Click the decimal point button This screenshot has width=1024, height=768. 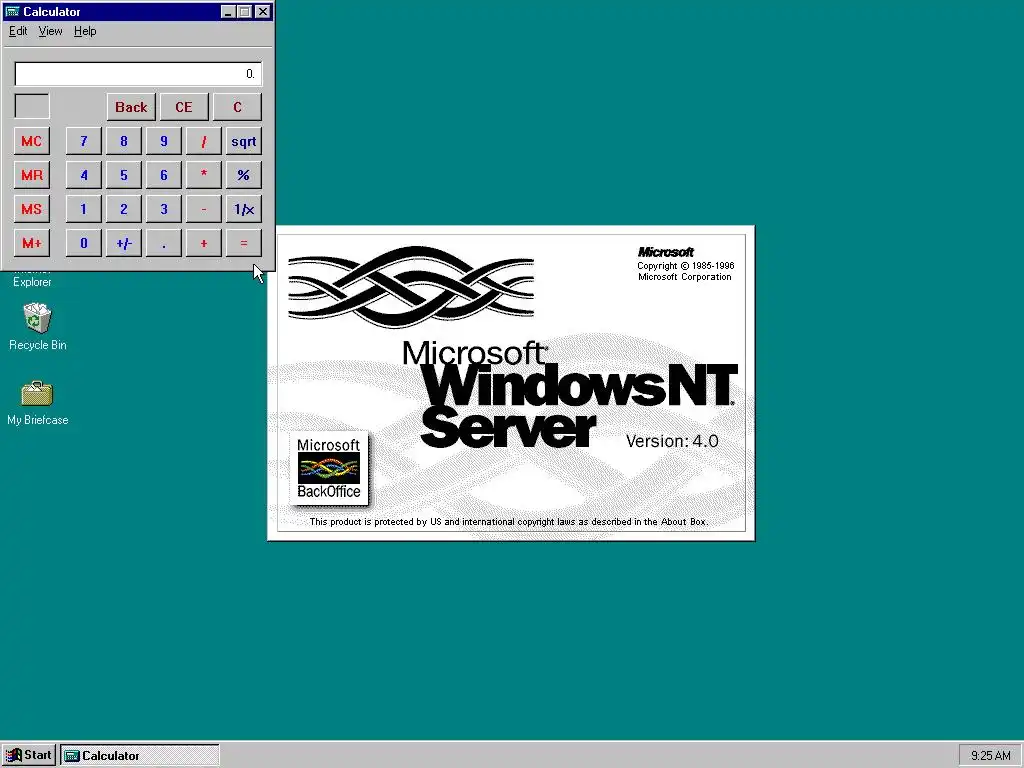[163, 243]
